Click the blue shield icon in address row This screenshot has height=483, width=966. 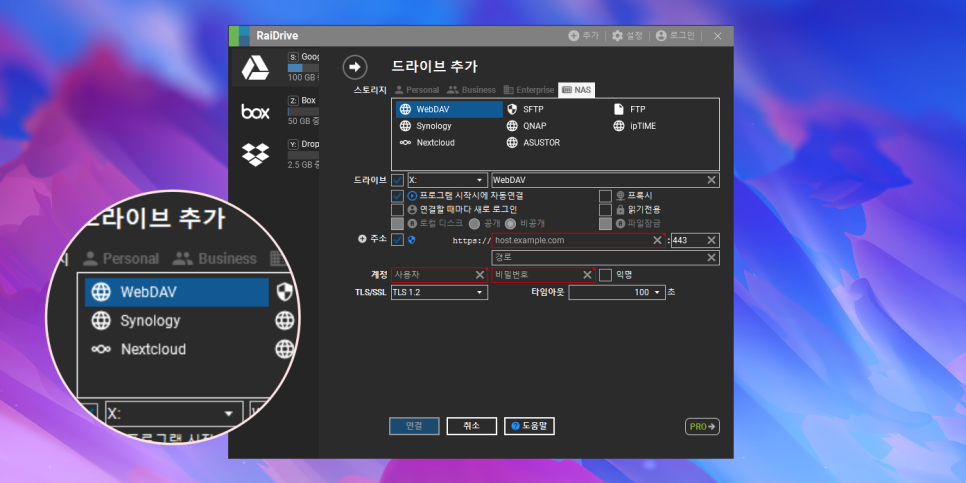pyautogui.click(x=412, y=240)
